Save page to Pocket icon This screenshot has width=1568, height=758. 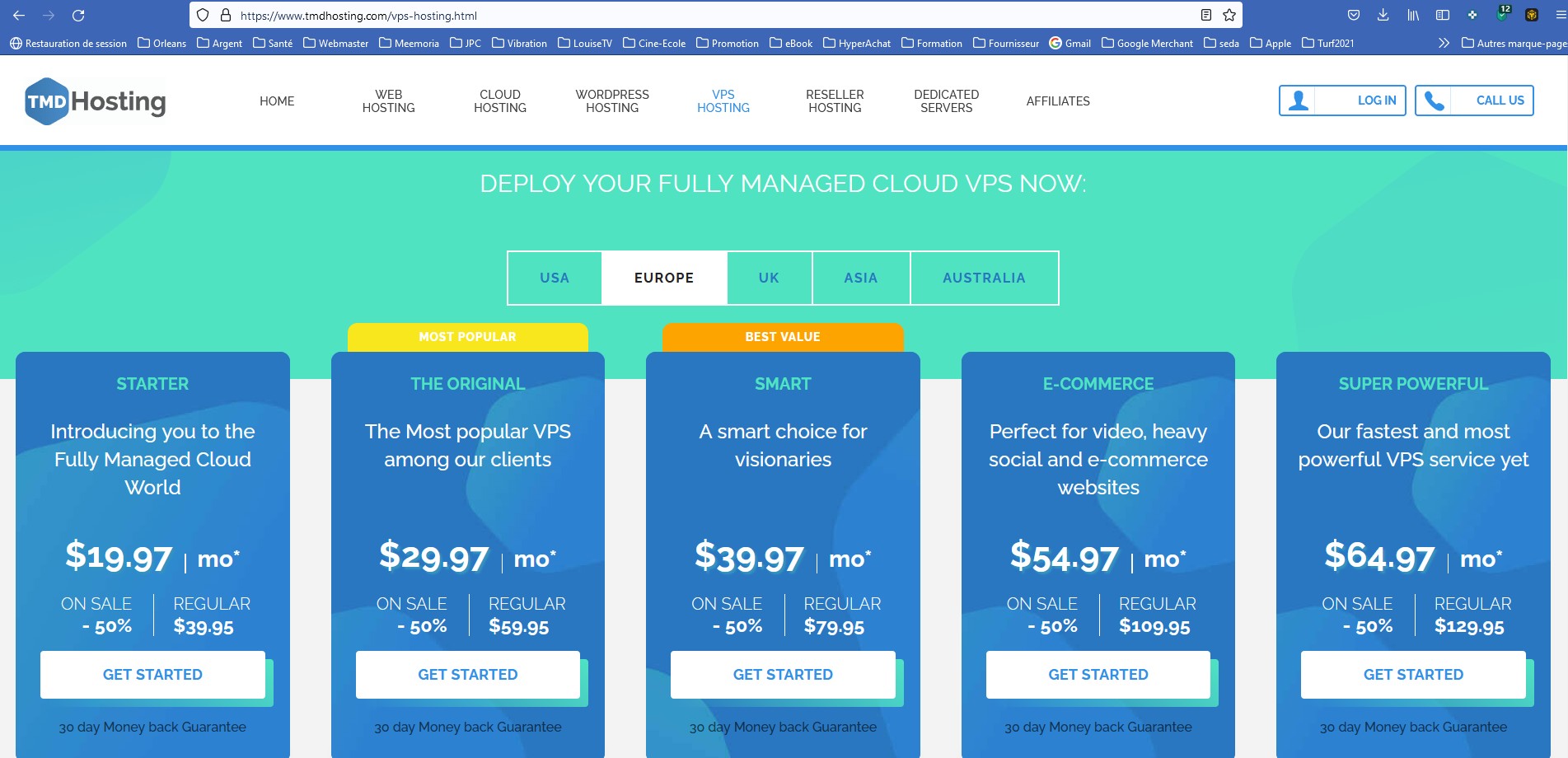[x=1354, y=15]
